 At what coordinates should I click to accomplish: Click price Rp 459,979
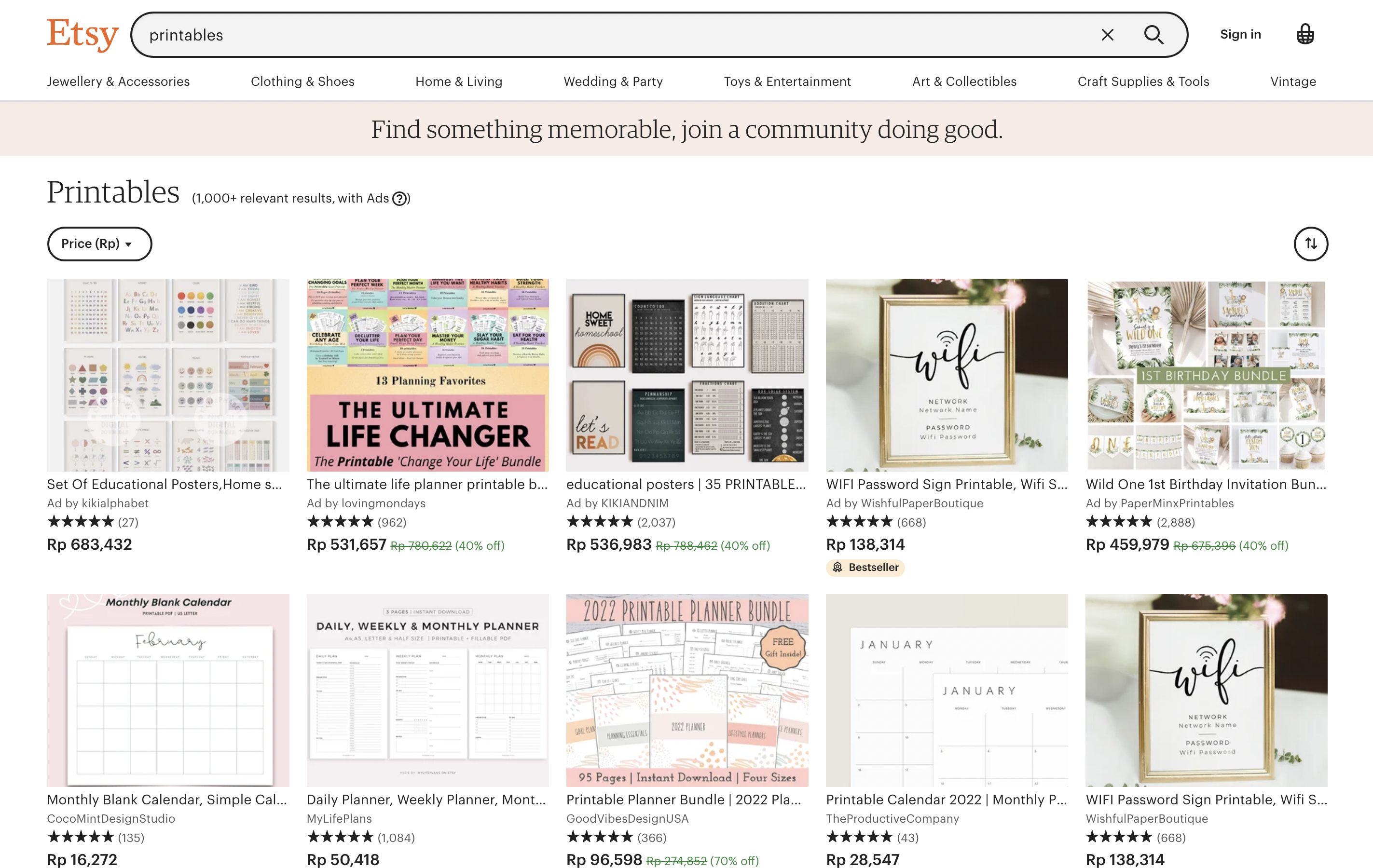pos(1127,544)
